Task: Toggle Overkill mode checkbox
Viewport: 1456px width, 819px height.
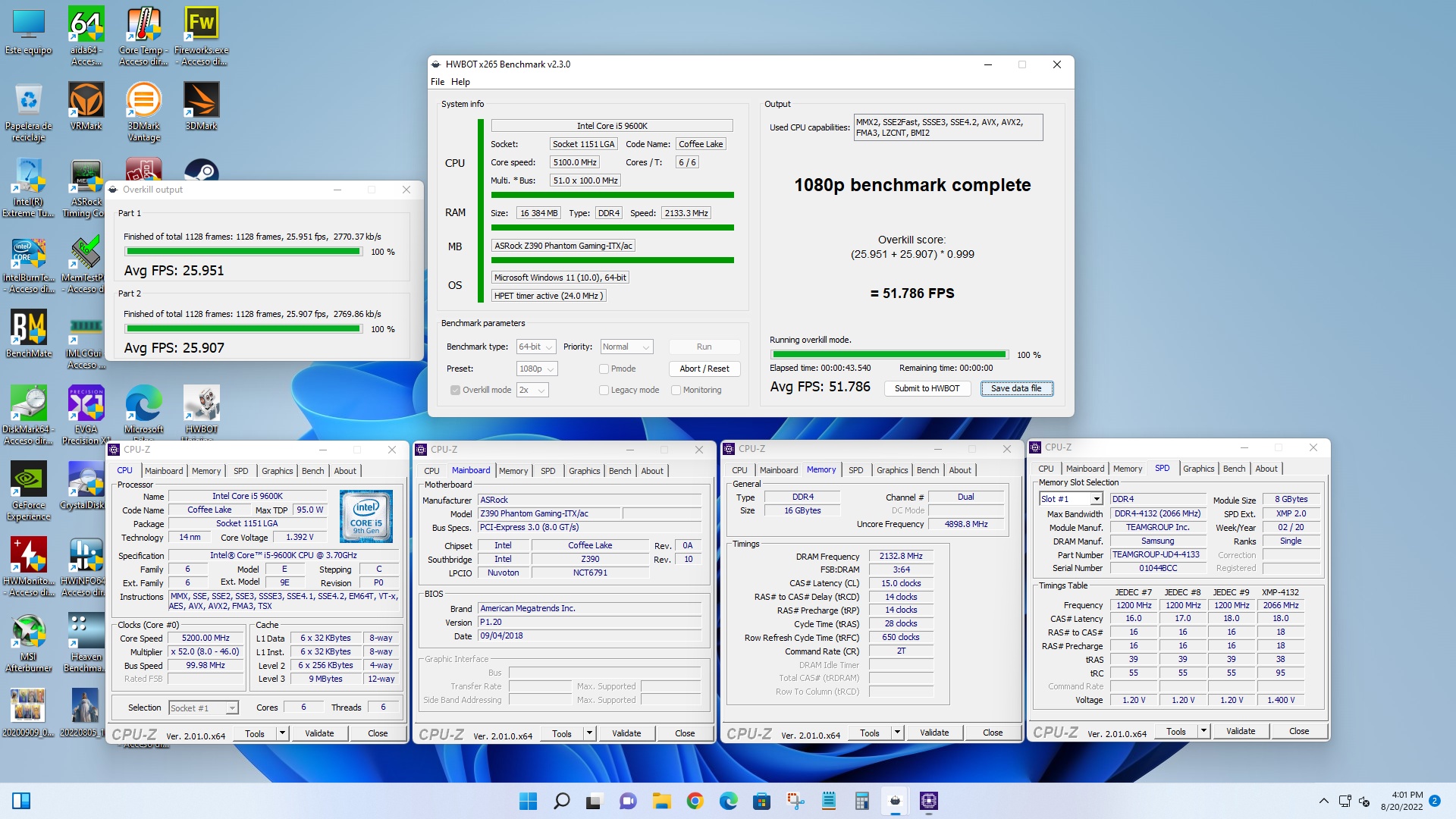Action: pos(455,390)
